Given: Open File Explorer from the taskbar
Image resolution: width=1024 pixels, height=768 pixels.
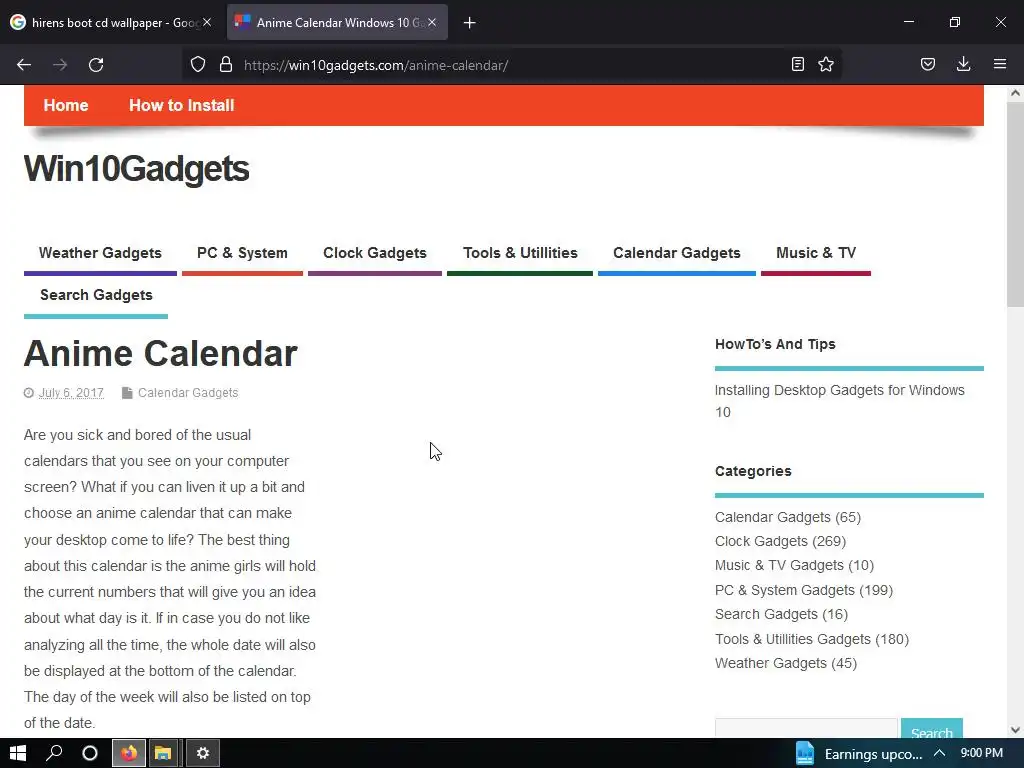Looking at the screenshot, I should click(163, 754).
